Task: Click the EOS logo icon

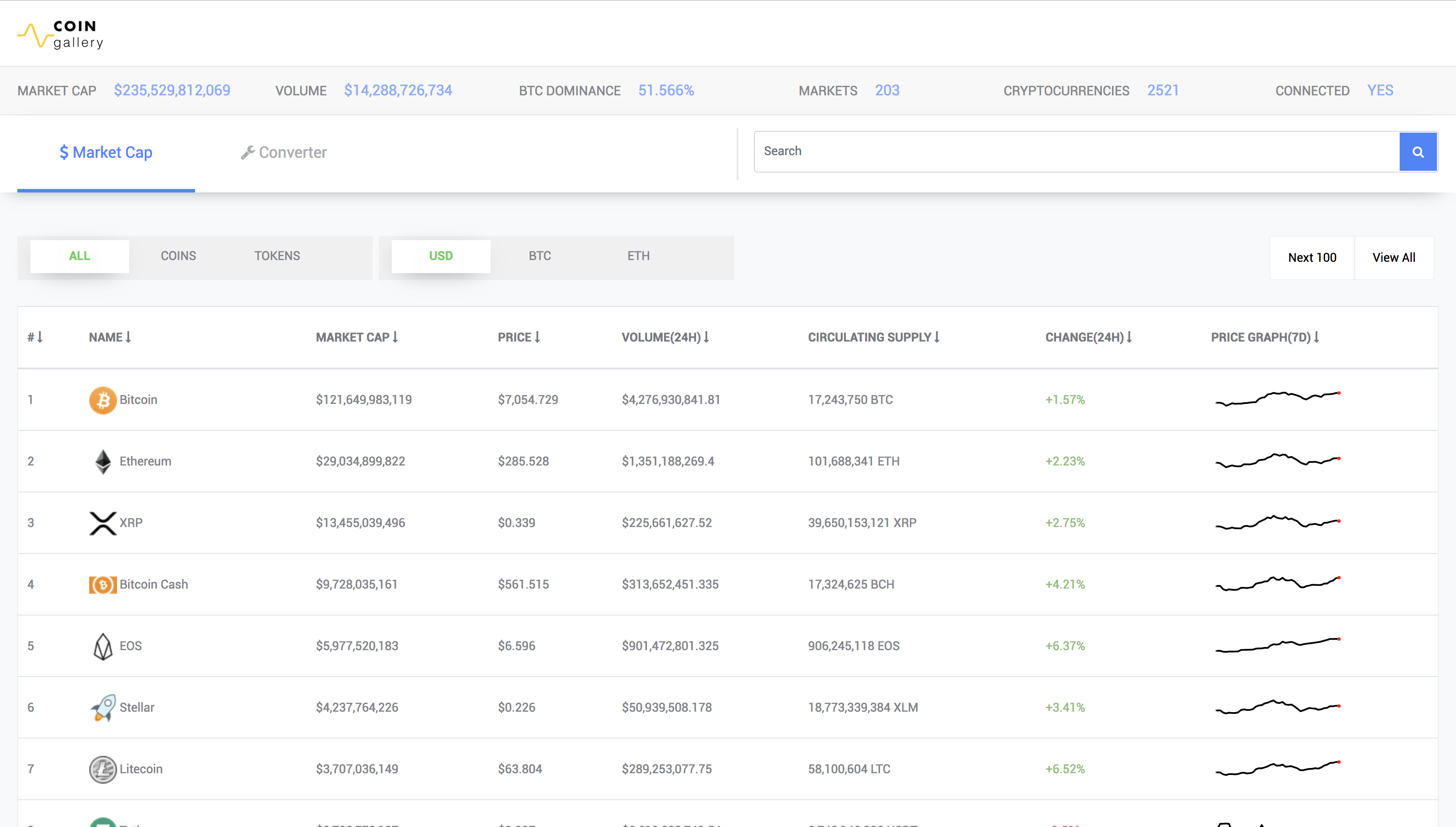Action: tap(103, 646)
